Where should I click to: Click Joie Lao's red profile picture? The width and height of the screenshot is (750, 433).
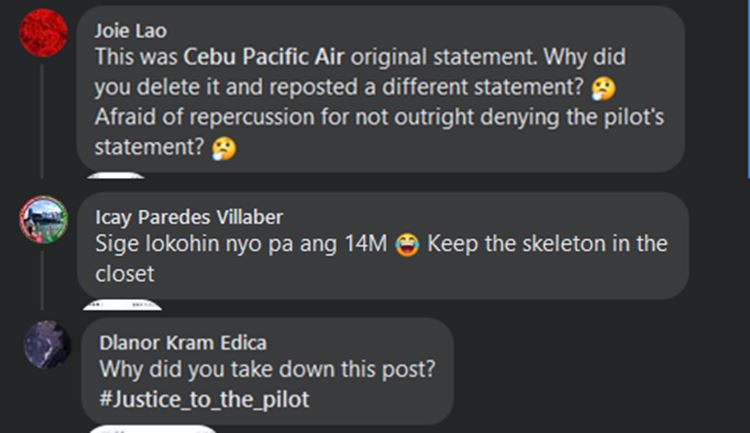44,33
